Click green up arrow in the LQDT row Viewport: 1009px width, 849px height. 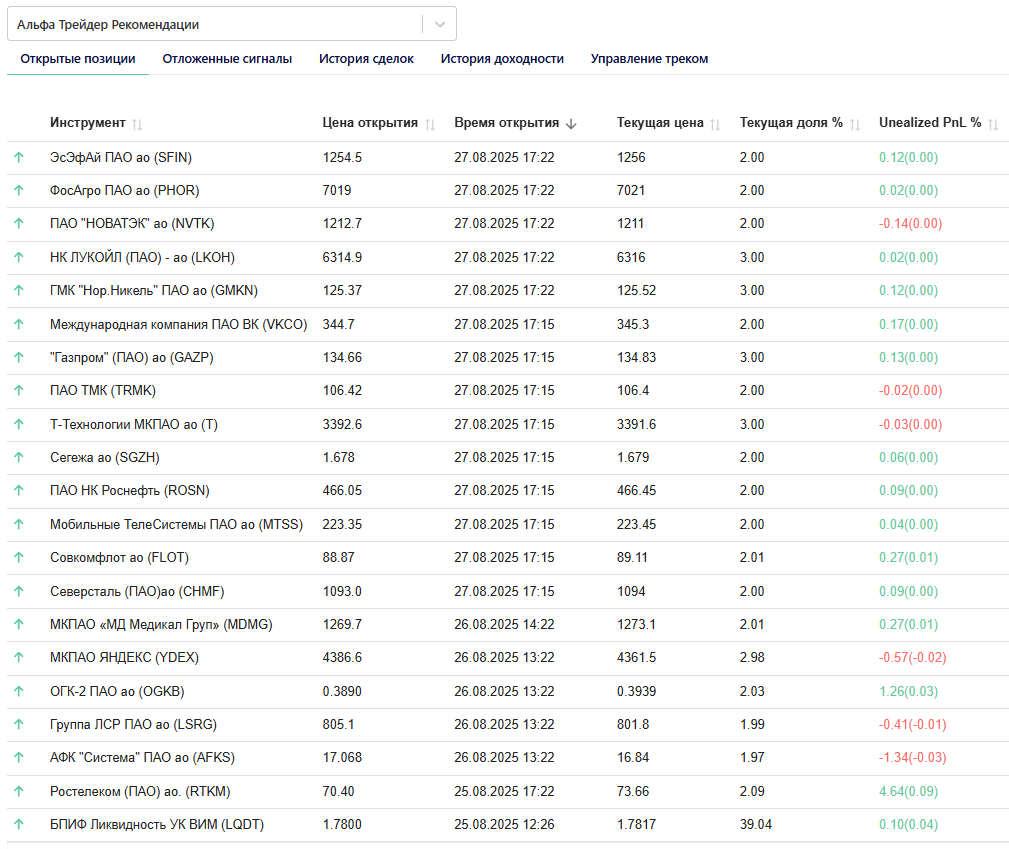click(x=18, y=825)
